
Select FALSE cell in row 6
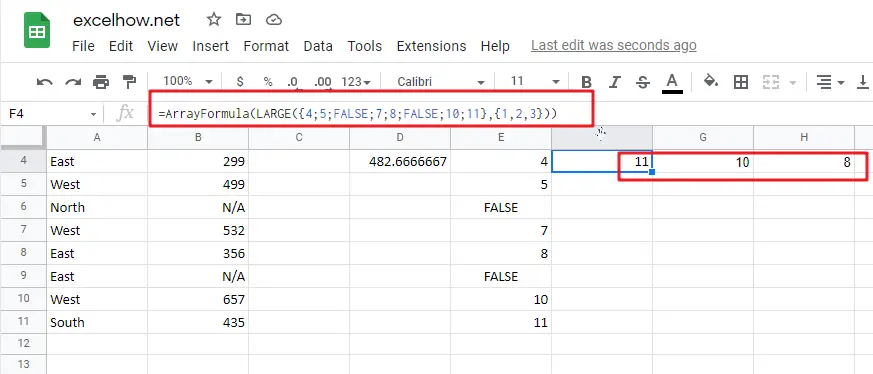(501, 208)
